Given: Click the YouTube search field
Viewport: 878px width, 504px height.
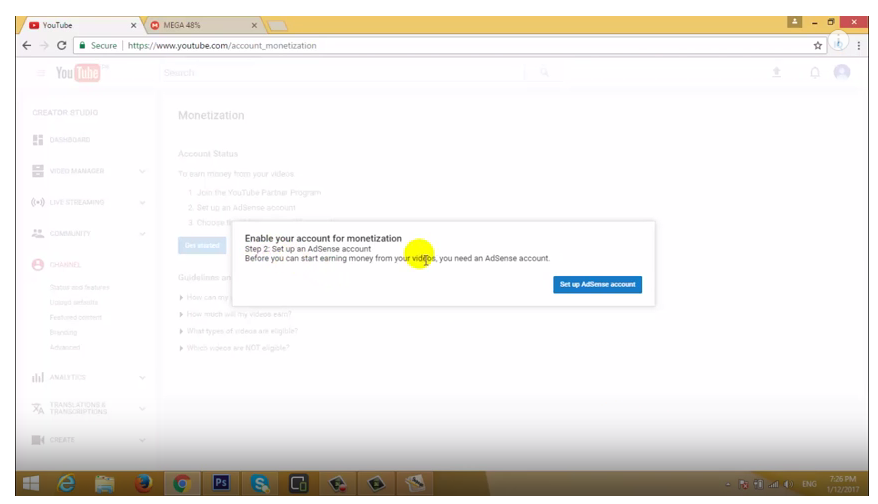Looking at the screenshot, I should 343,73.
